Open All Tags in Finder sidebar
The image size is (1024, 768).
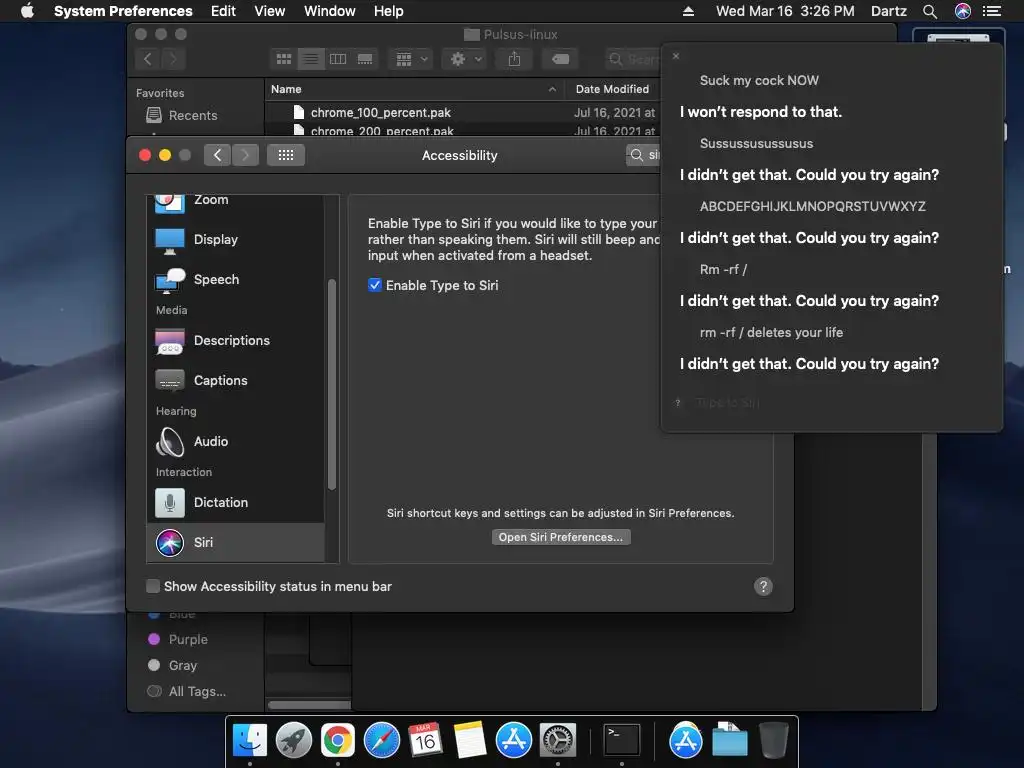187,692
